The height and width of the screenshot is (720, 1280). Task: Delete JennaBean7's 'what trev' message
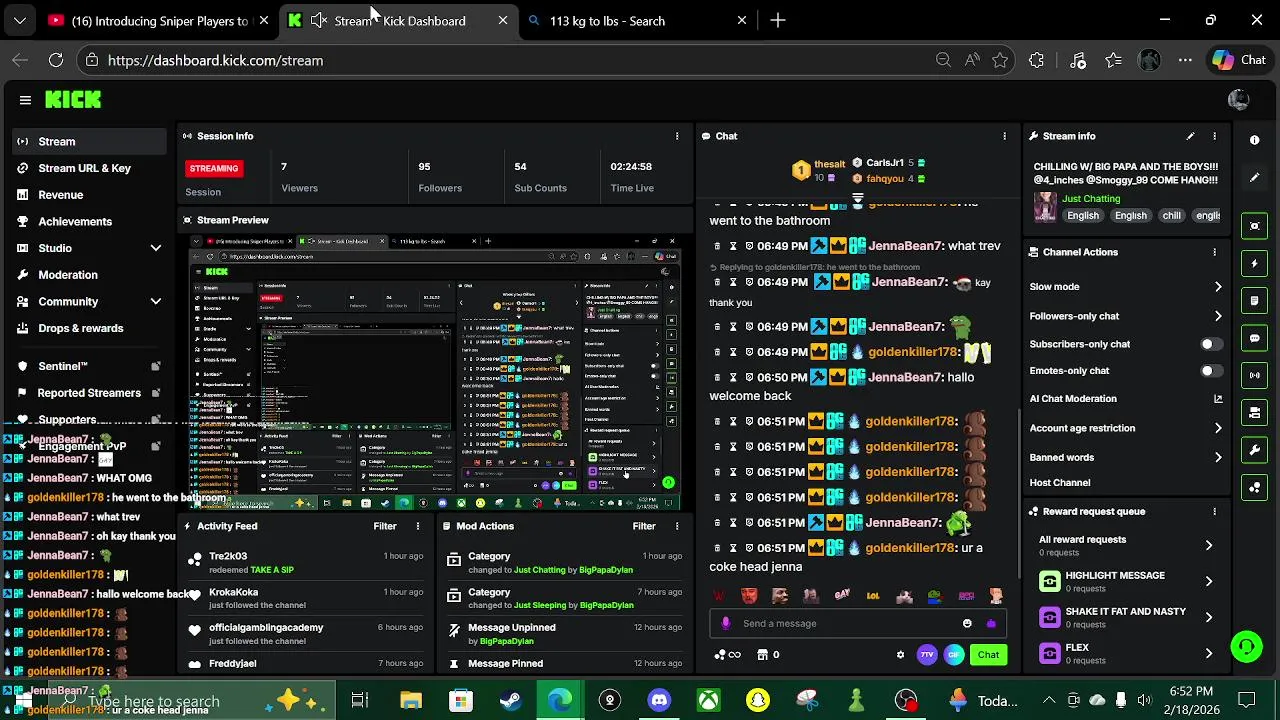[x=717, y=246]
